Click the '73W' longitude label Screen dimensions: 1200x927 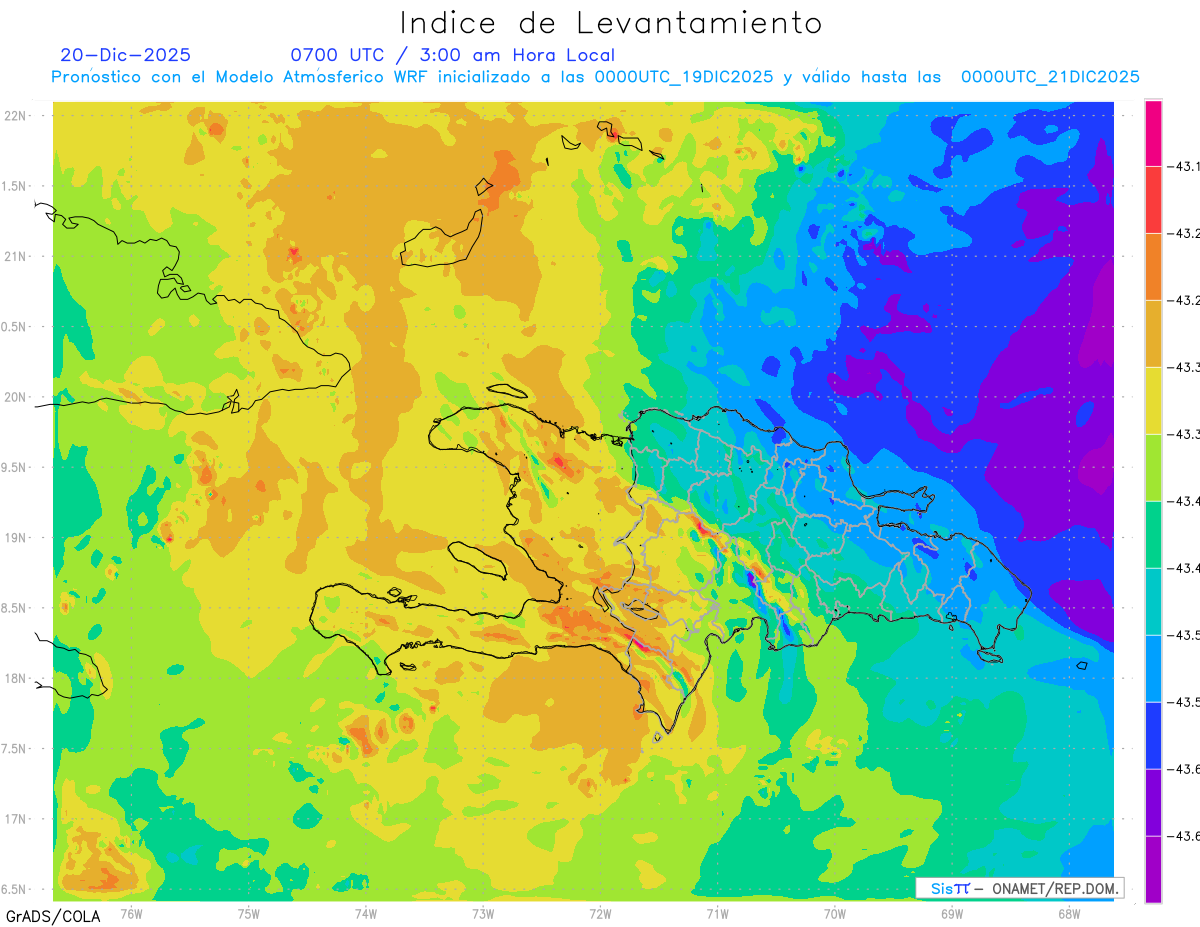point(483,913)
